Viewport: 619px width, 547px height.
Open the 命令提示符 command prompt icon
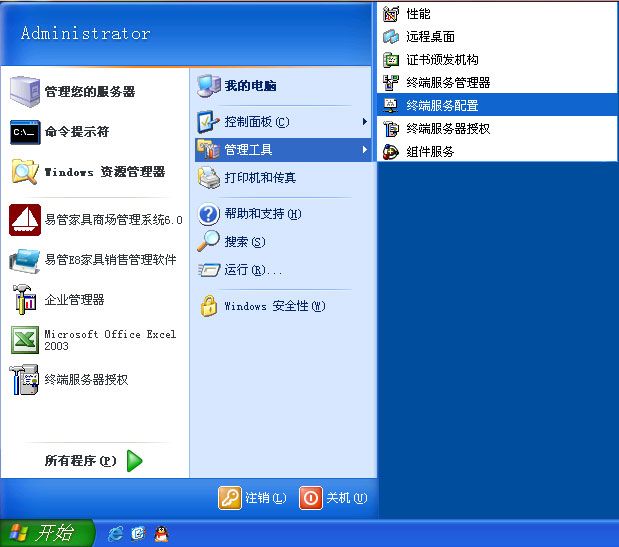click(25, 132)
